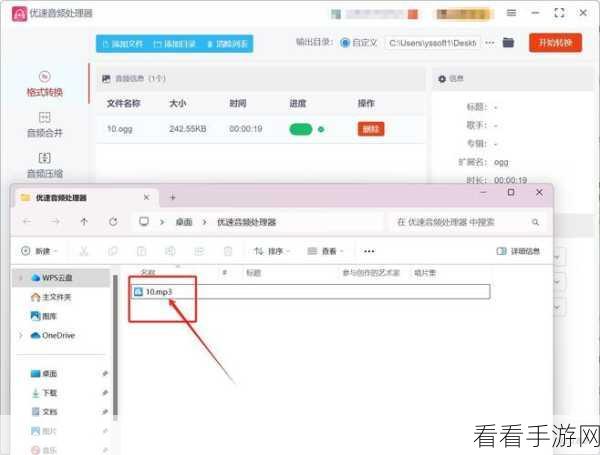Close the 优速音频处理器 Explorer tab
The width and height of the screenshot is (600, 455).
tap(146, 197)
